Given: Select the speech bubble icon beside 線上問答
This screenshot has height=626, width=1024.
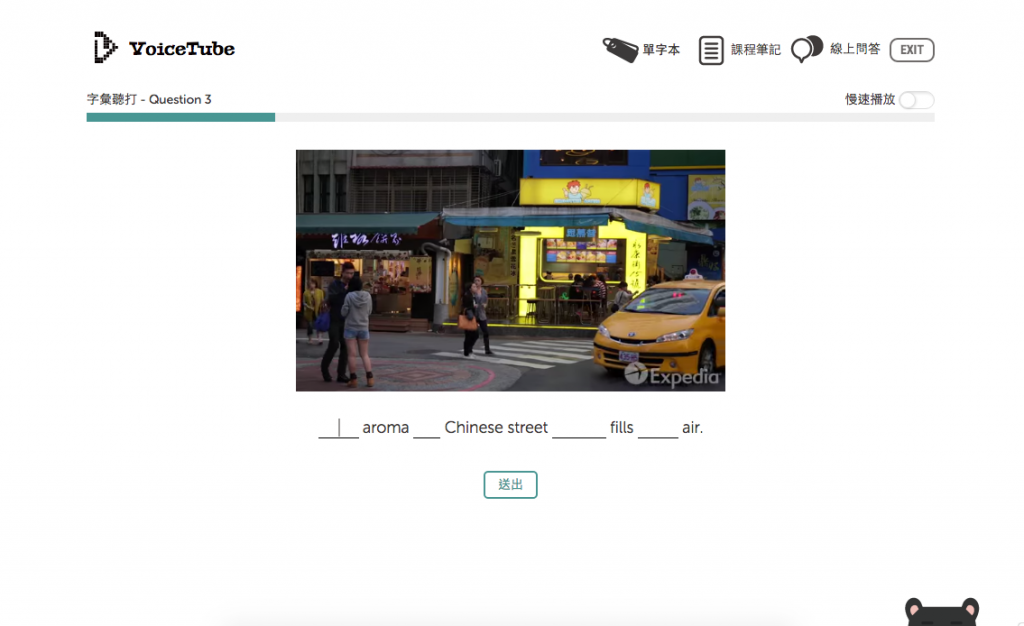Looking at the screenshot, I should point(807,49).
